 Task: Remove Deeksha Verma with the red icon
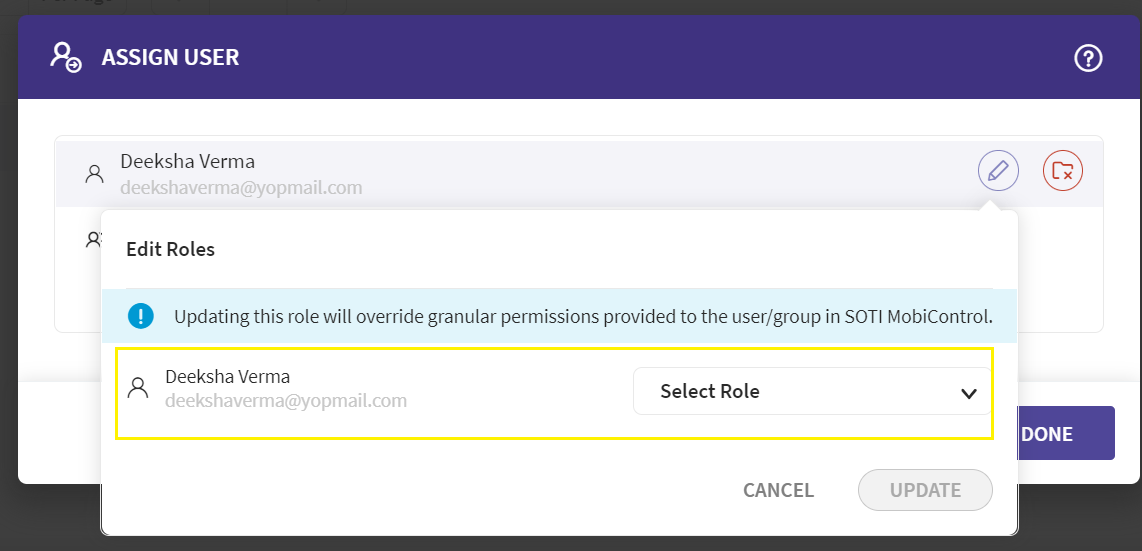[x=1063, y=171]
